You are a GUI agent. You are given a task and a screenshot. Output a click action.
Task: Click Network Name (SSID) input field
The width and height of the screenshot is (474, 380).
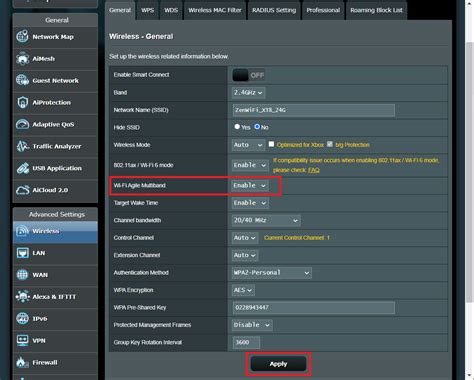pos(314,110)
